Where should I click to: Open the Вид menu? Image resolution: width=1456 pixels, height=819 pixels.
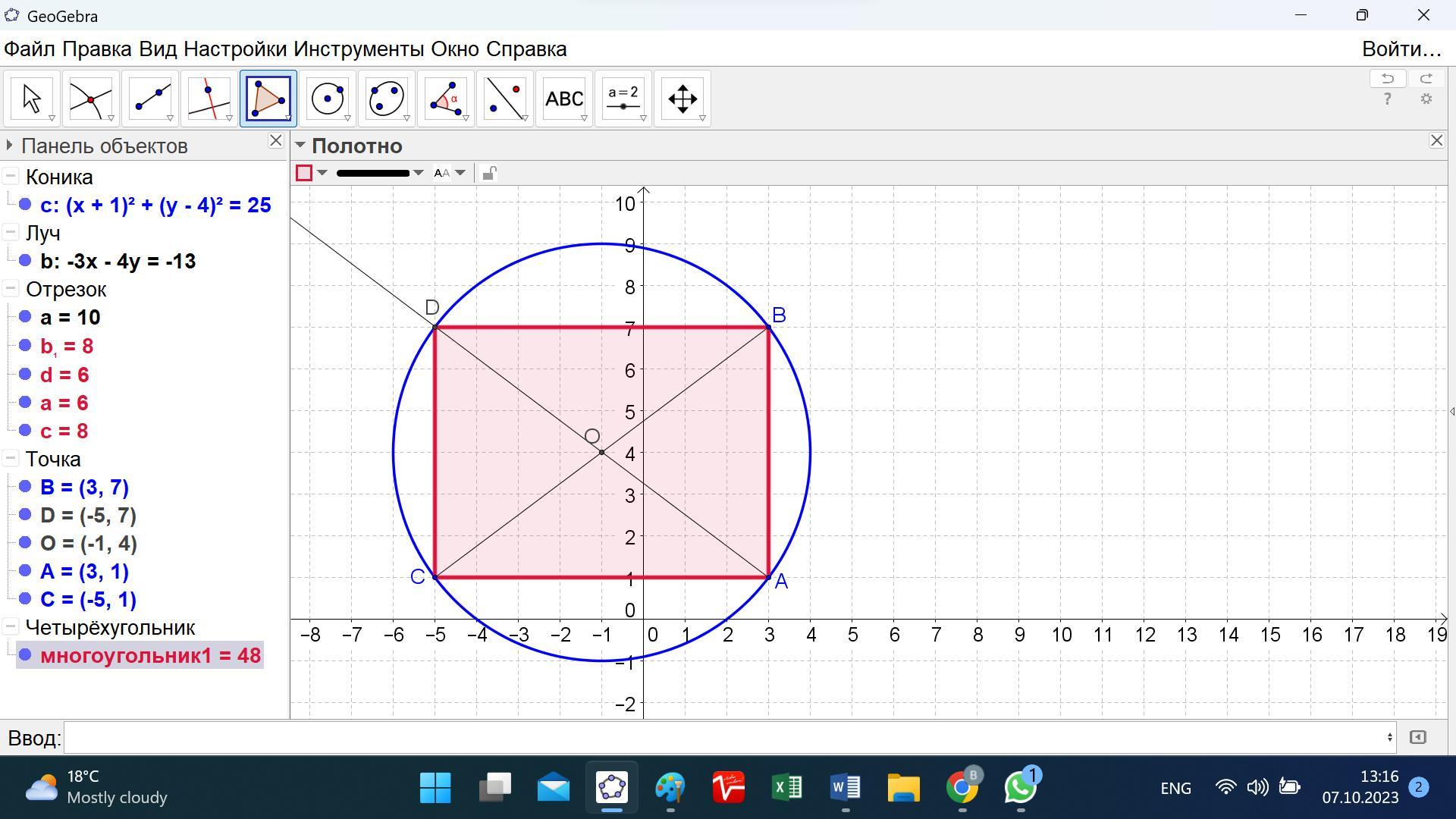(158, 49)
